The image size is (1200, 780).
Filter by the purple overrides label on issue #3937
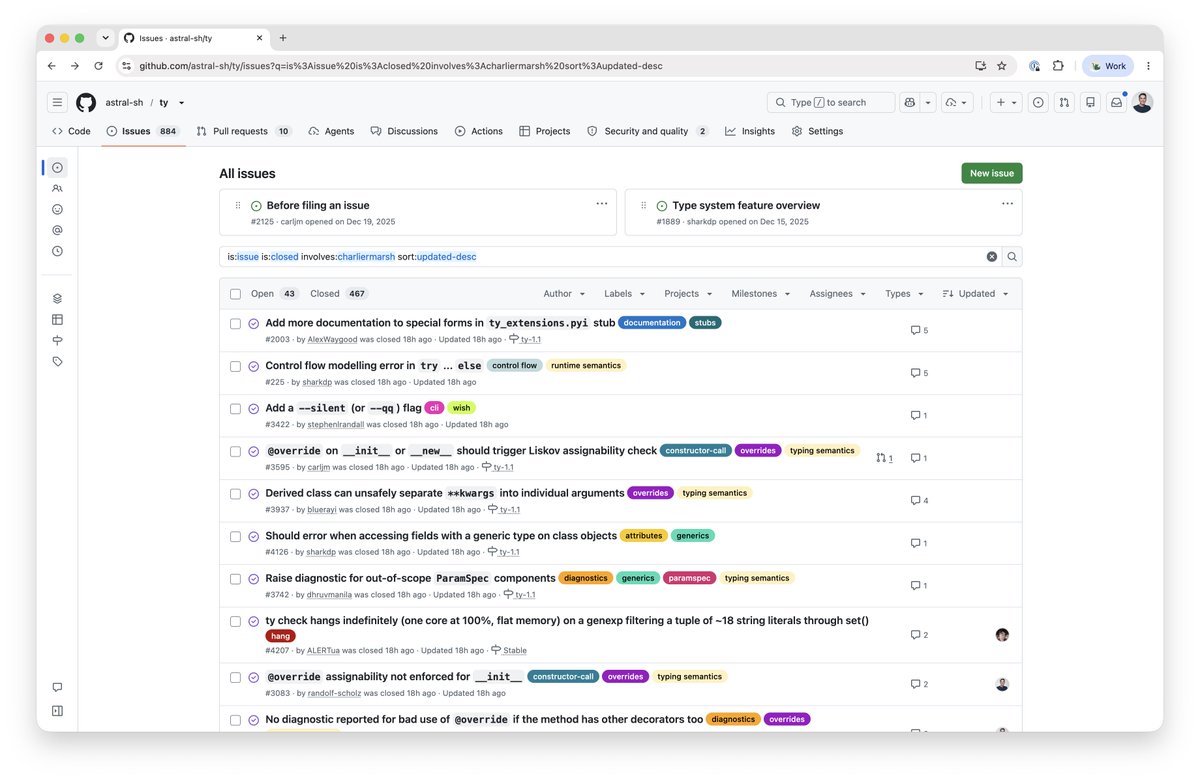(650, 493)
